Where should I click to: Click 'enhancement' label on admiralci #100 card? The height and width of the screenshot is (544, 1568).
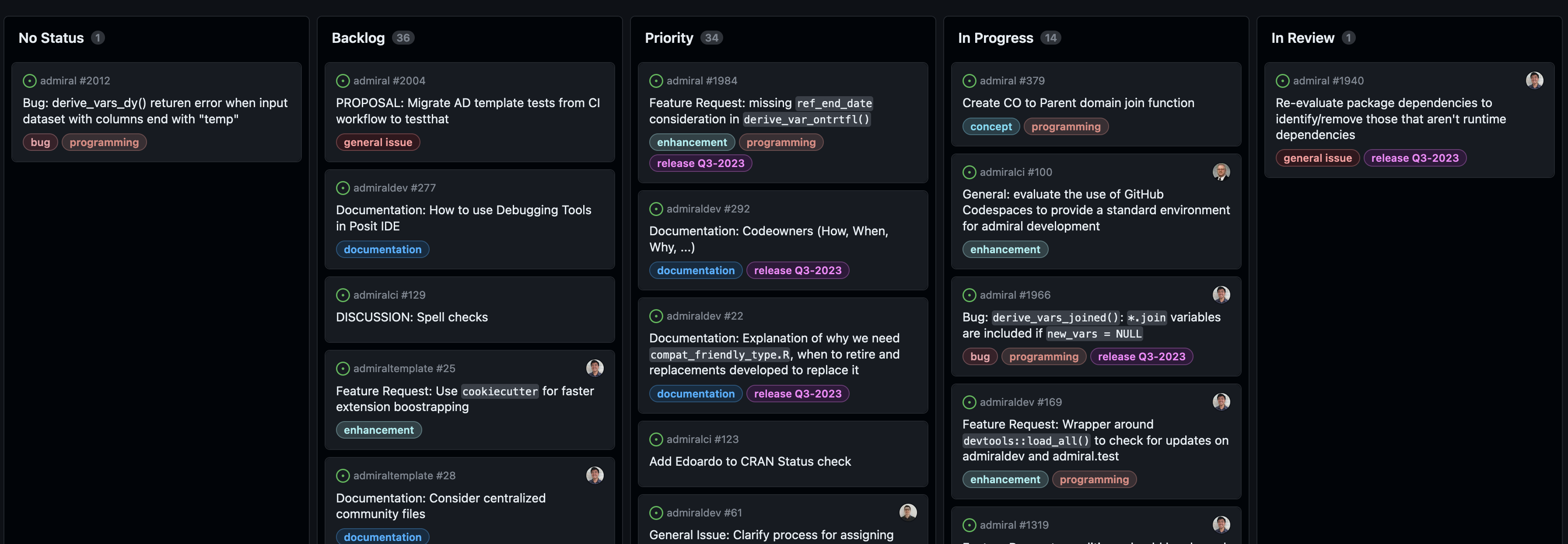[x=1004, y=250]
